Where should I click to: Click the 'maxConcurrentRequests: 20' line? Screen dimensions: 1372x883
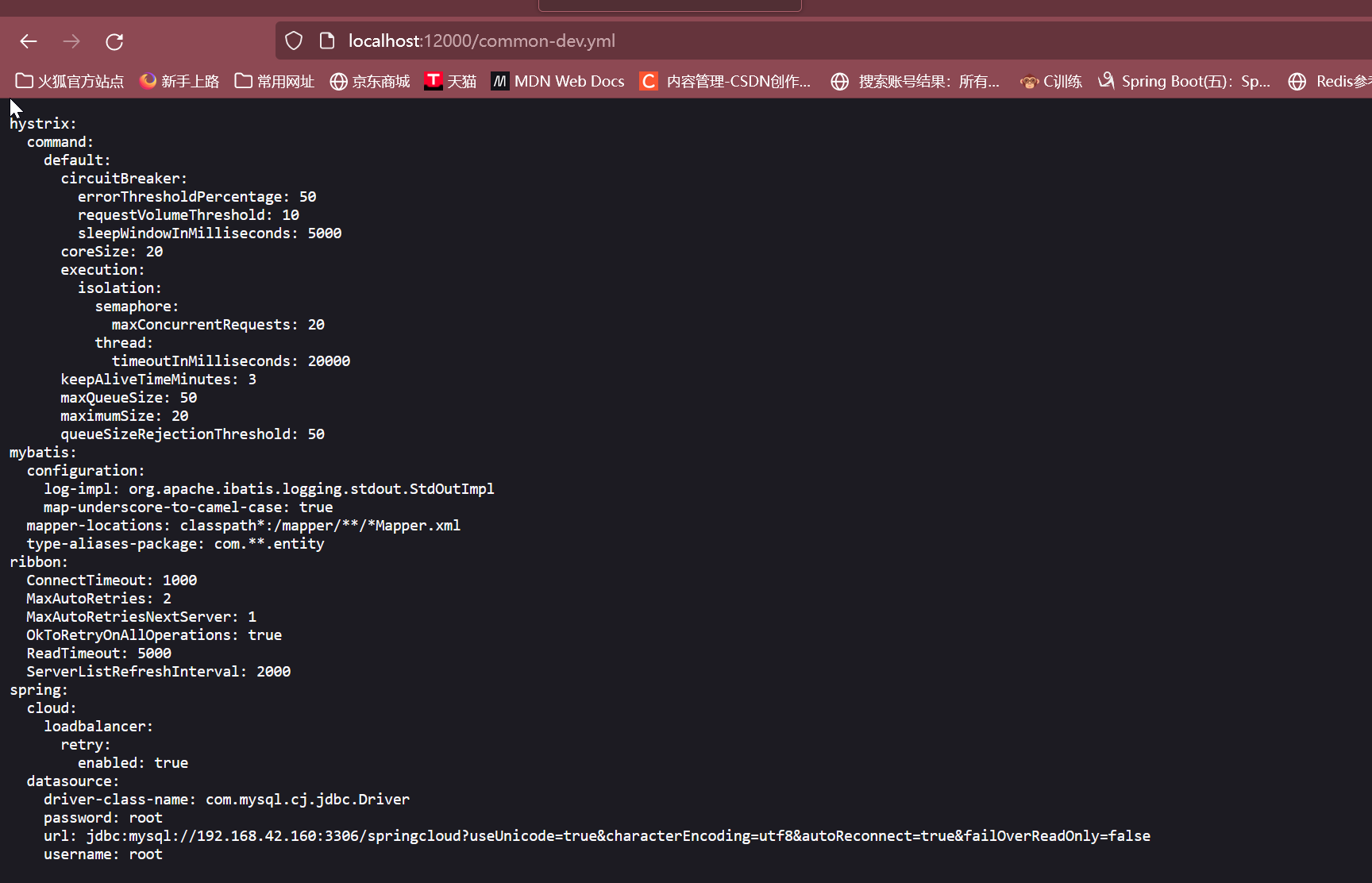point(218,325)
